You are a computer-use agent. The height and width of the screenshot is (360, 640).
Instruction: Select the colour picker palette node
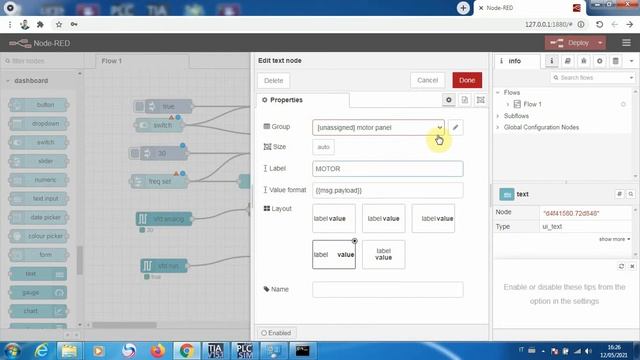click(x=38, y=236)
